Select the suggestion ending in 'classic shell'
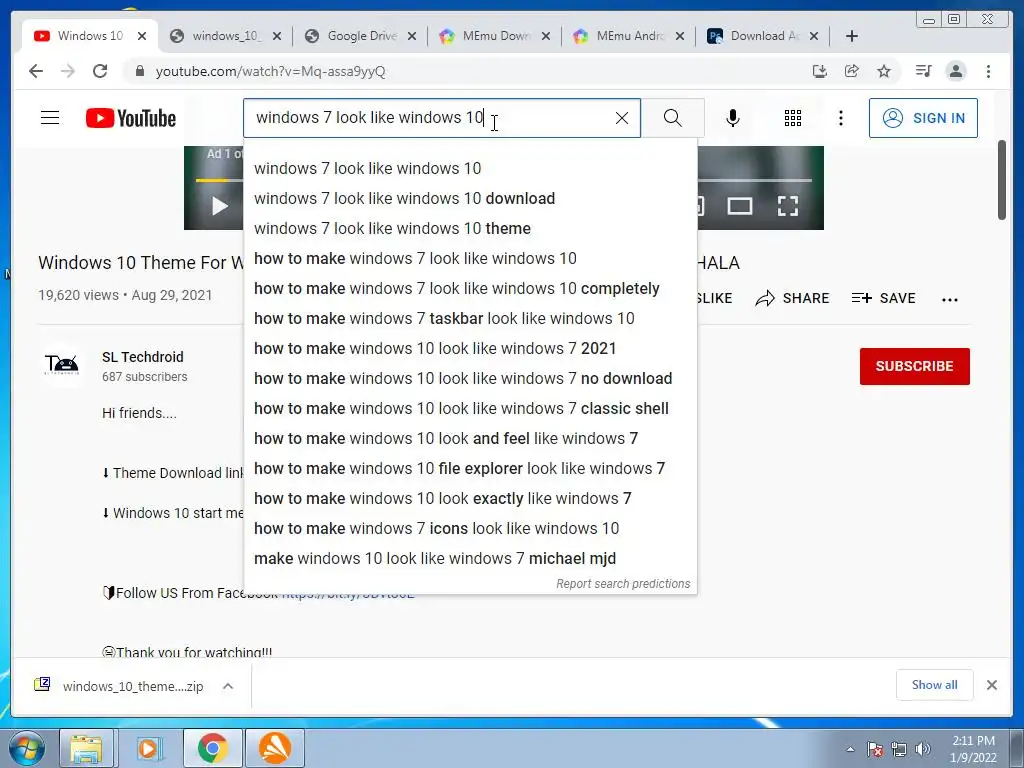This screenshot has width=1024, height=768. (x=470, y=409)
